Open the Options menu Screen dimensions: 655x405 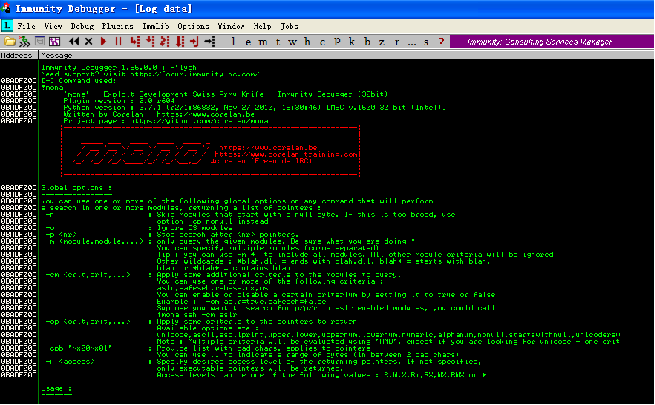click(x=193, y=26)
